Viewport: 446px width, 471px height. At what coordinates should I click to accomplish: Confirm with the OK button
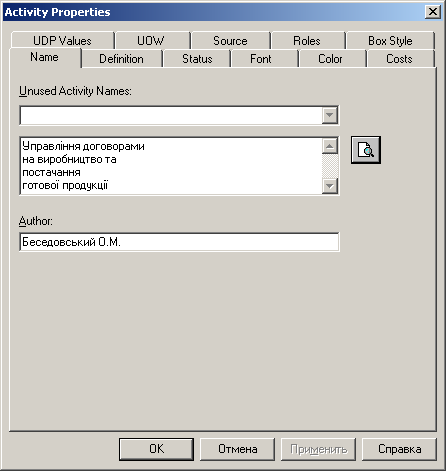(x=156, y=449)
